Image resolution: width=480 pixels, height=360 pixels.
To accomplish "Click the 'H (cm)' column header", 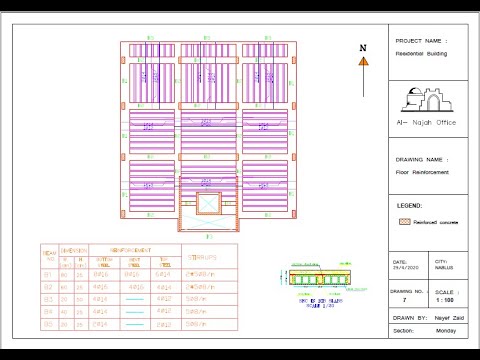I will pyautogui.click(x=81, y=262).
